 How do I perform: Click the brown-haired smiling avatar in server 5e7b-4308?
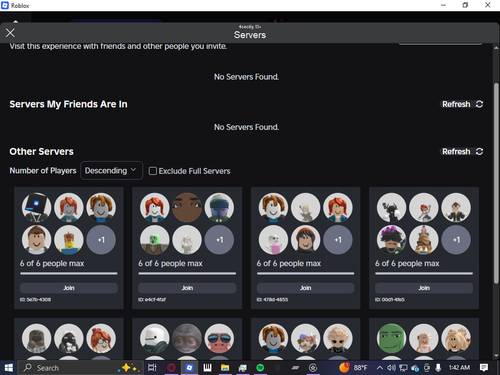tap(36, 240)
